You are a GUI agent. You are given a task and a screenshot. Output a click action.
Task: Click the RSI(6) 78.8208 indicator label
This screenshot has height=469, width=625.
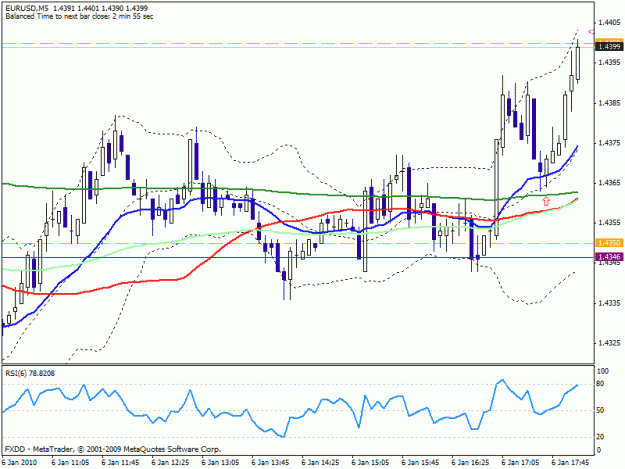[30, 373]
